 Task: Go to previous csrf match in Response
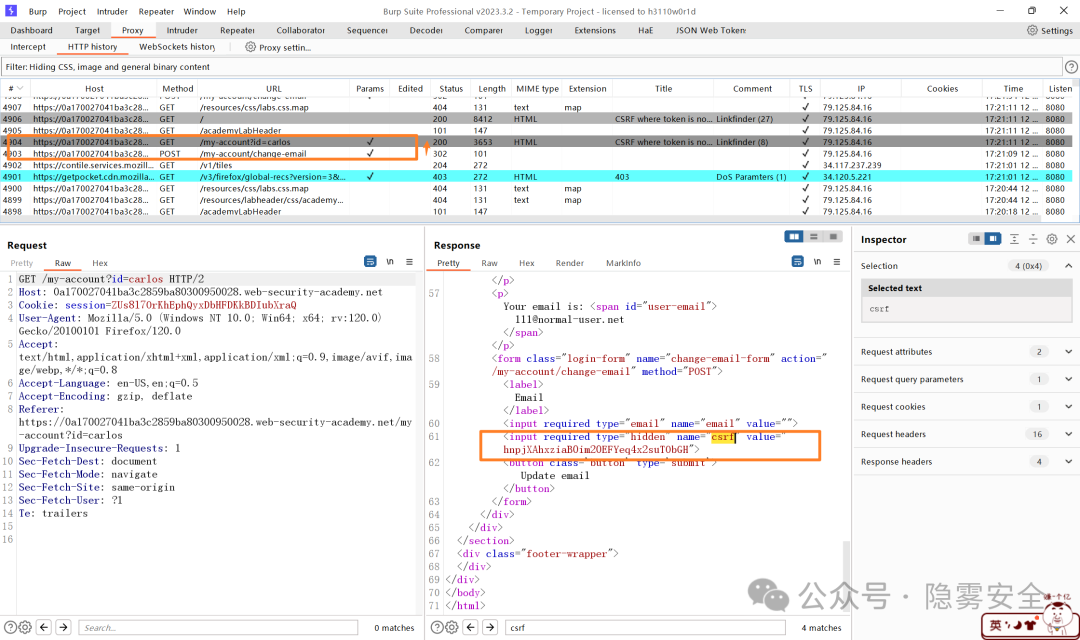click(471, 627)
